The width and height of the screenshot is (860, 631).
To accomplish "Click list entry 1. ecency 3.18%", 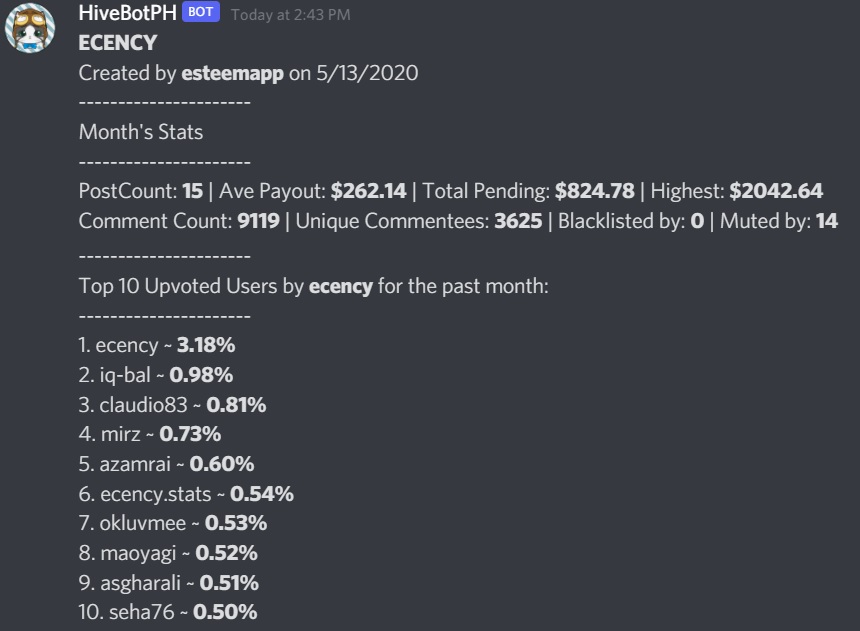I will point(157,345).
